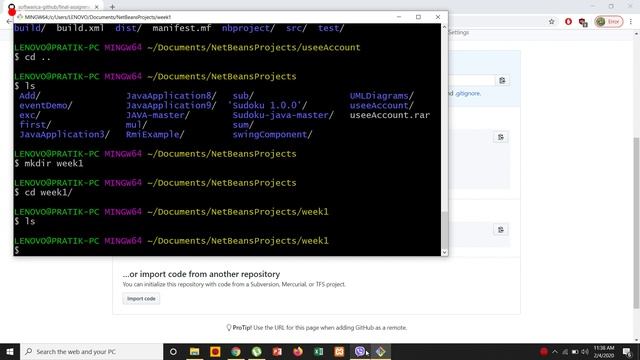This screenshot has width=640, height=360.
Task: Click 'Sudoku-java-master/' in terminal output
Action: 283,115
